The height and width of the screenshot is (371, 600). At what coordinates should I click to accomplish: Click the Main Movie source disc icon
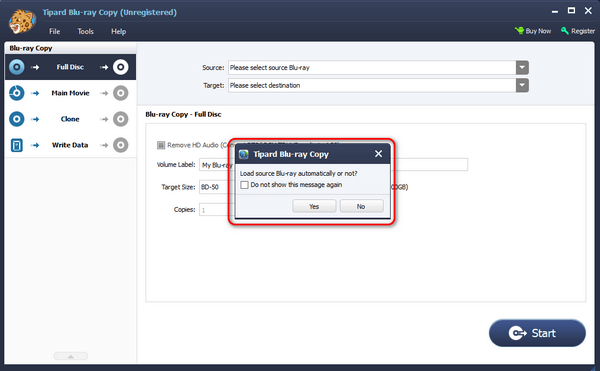pos(16,93)
